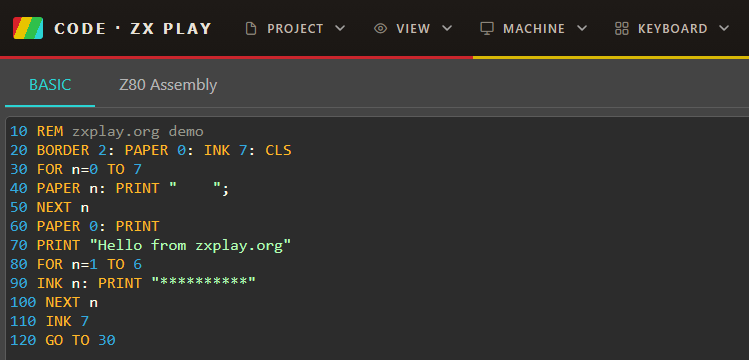Expand the View menu chevron

(x=447, y=29)
